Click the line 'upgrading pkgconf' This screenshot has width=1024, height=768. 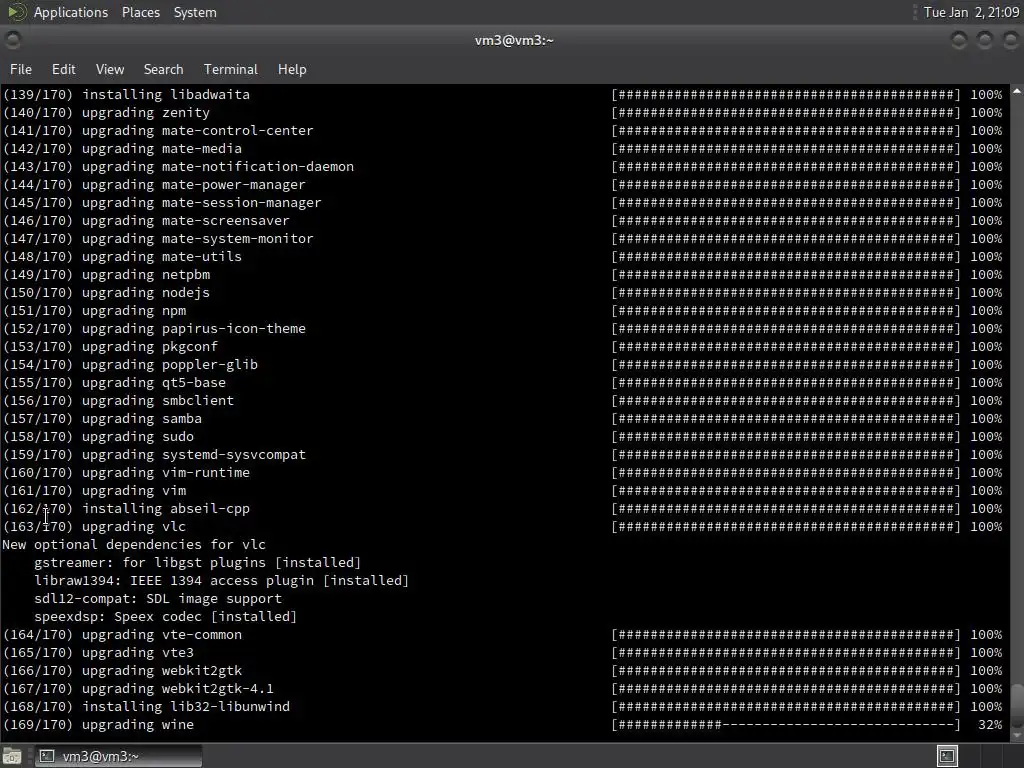pyautogui.click(x=110, y=346)
